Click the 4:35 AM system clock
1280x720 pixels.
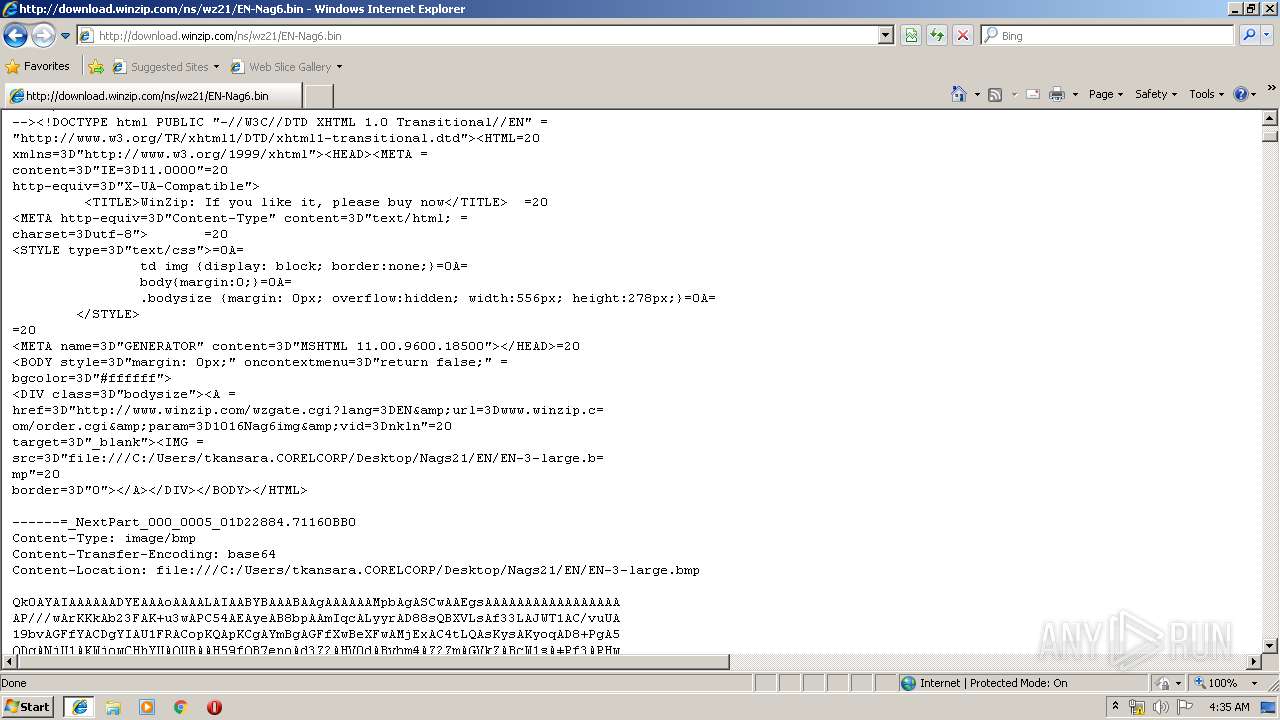pos(1229,707)
